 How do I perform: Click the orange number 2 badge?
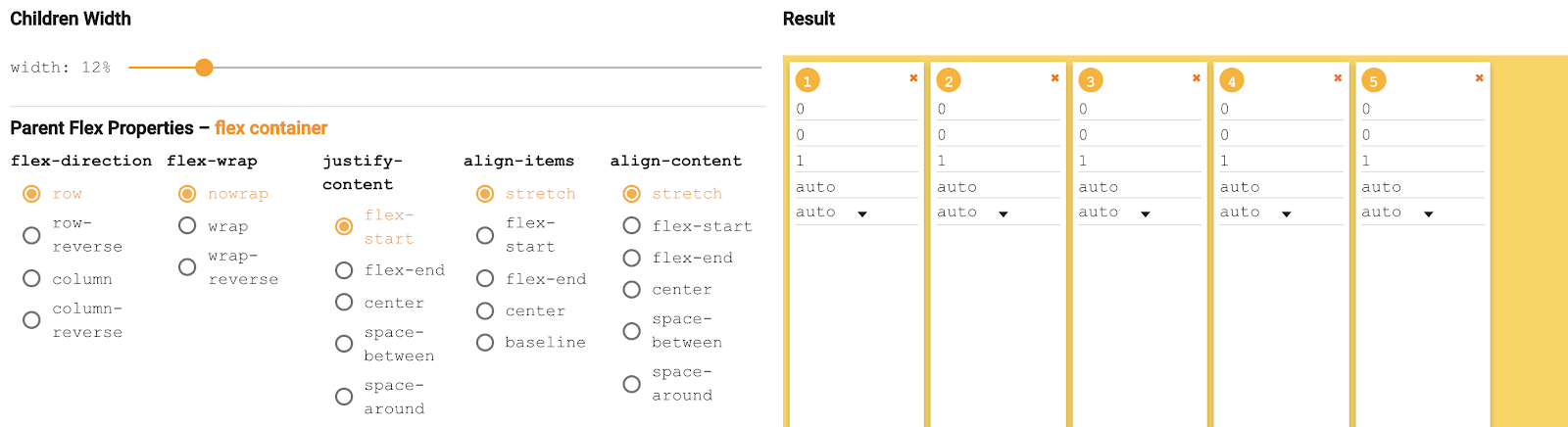pos(949,80)
